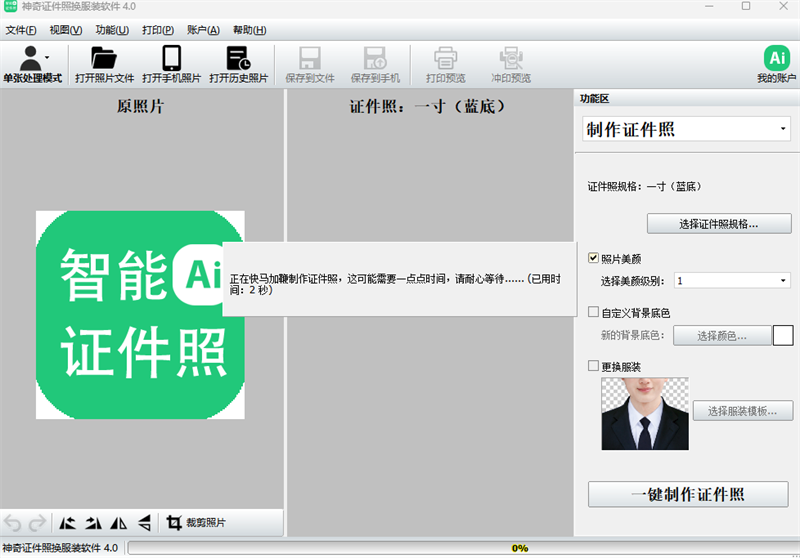Open the 账户(A) menu
Screen dimensions: 800x558
tap(203, 30)
